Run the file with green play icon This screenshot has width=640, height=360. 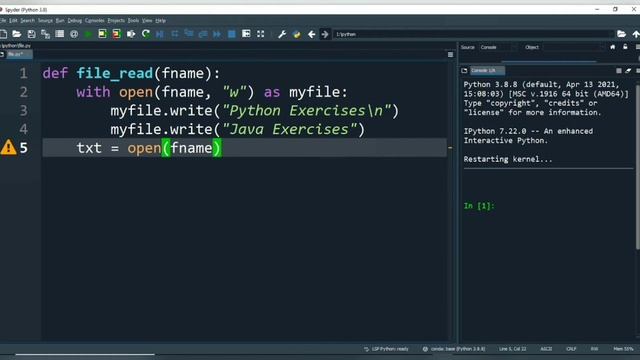[88, 34]
